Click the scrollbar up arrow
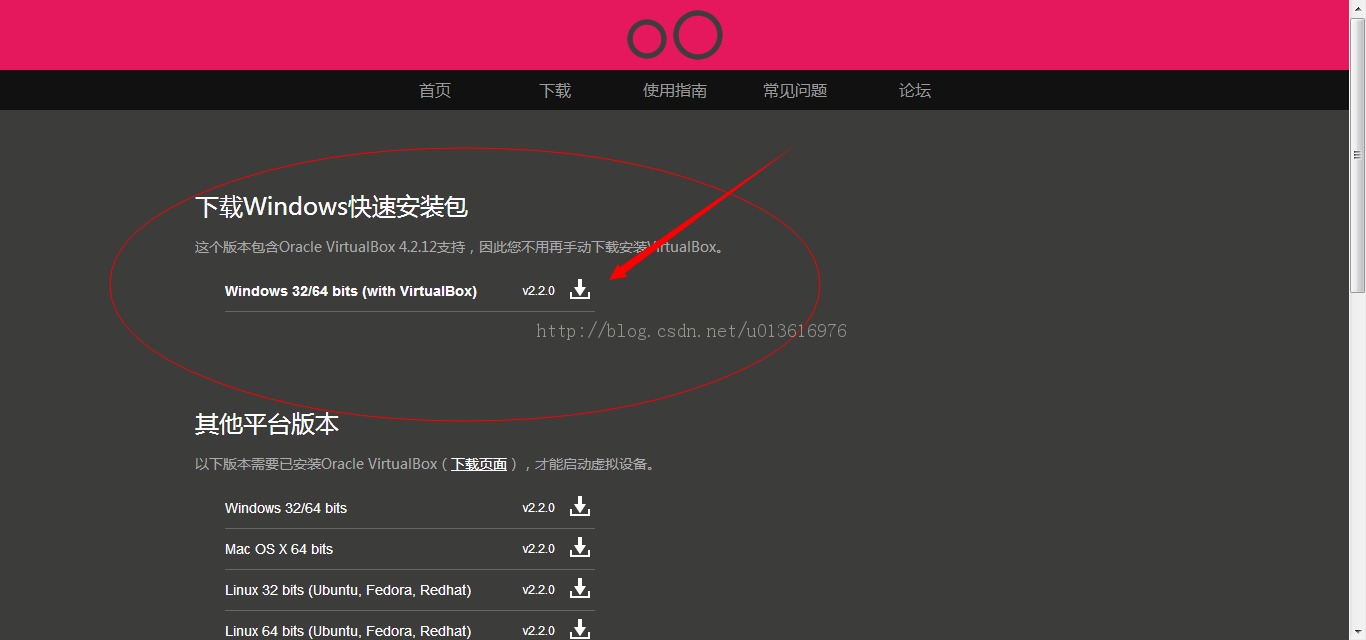This screenshot has height=640, width=1366. (1357, 8)
